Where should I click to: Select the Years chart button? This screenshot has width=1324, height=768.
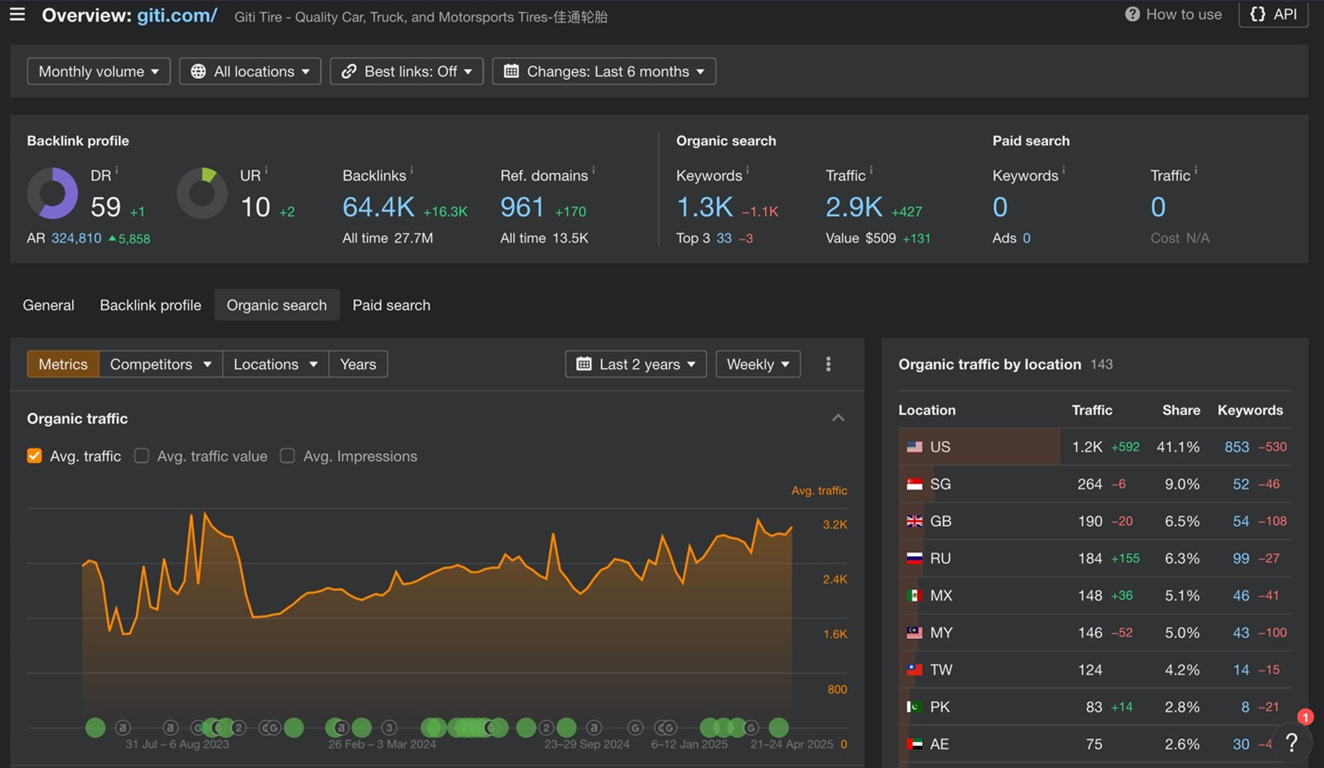point(358,364)
